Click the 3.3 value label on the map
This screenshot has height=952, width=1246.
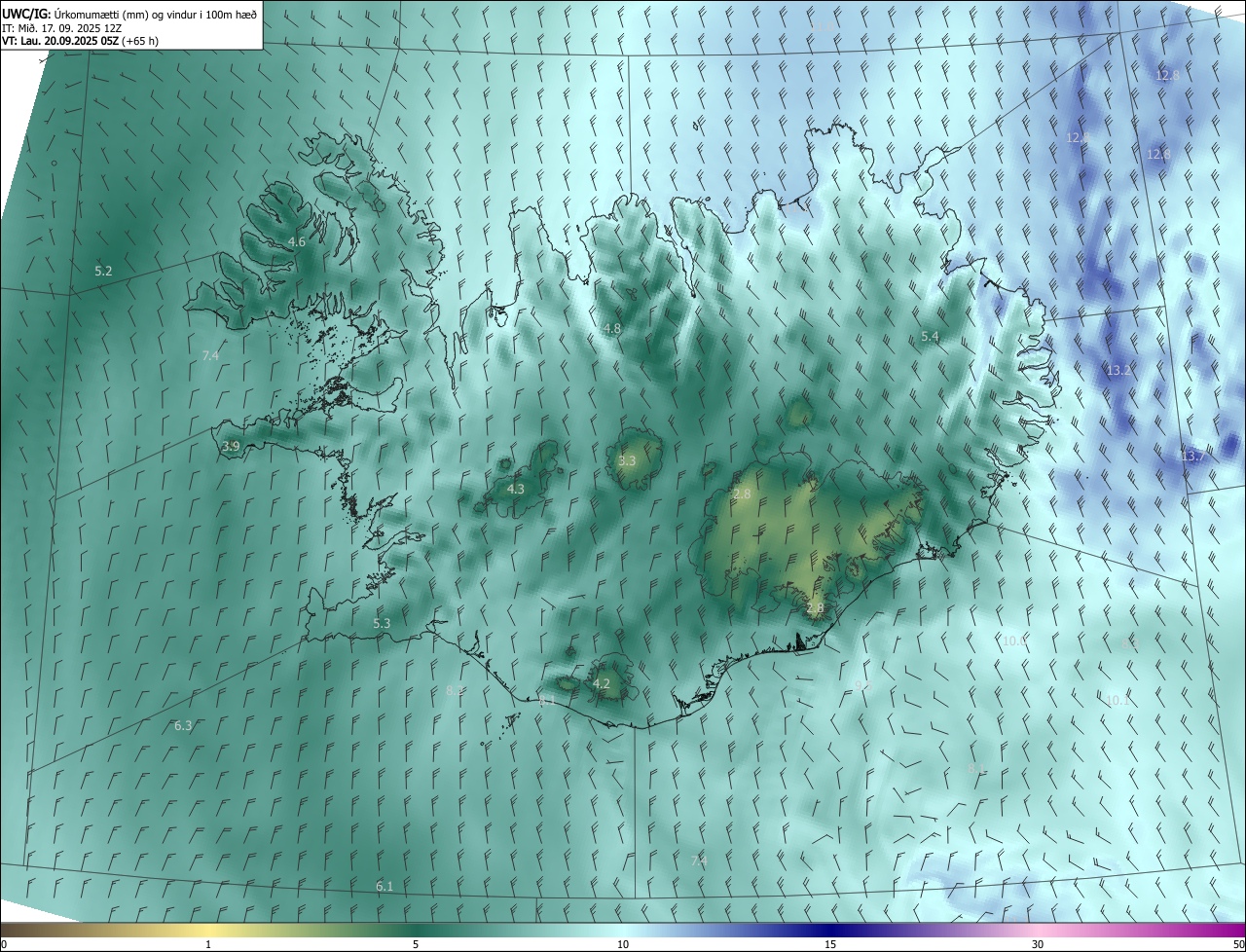(627, 460)
